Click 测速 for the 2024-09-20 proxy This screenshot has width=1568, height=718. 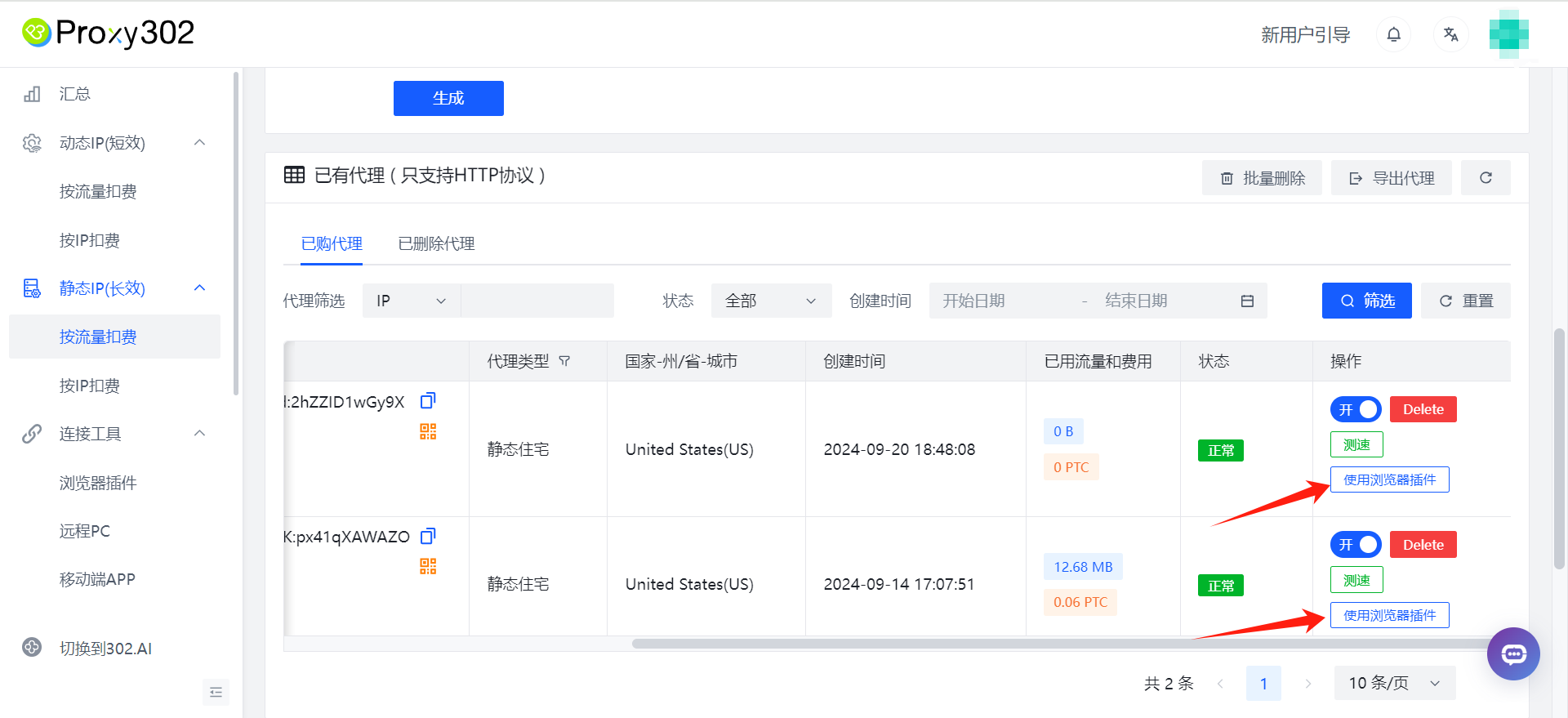point(1356,444)
